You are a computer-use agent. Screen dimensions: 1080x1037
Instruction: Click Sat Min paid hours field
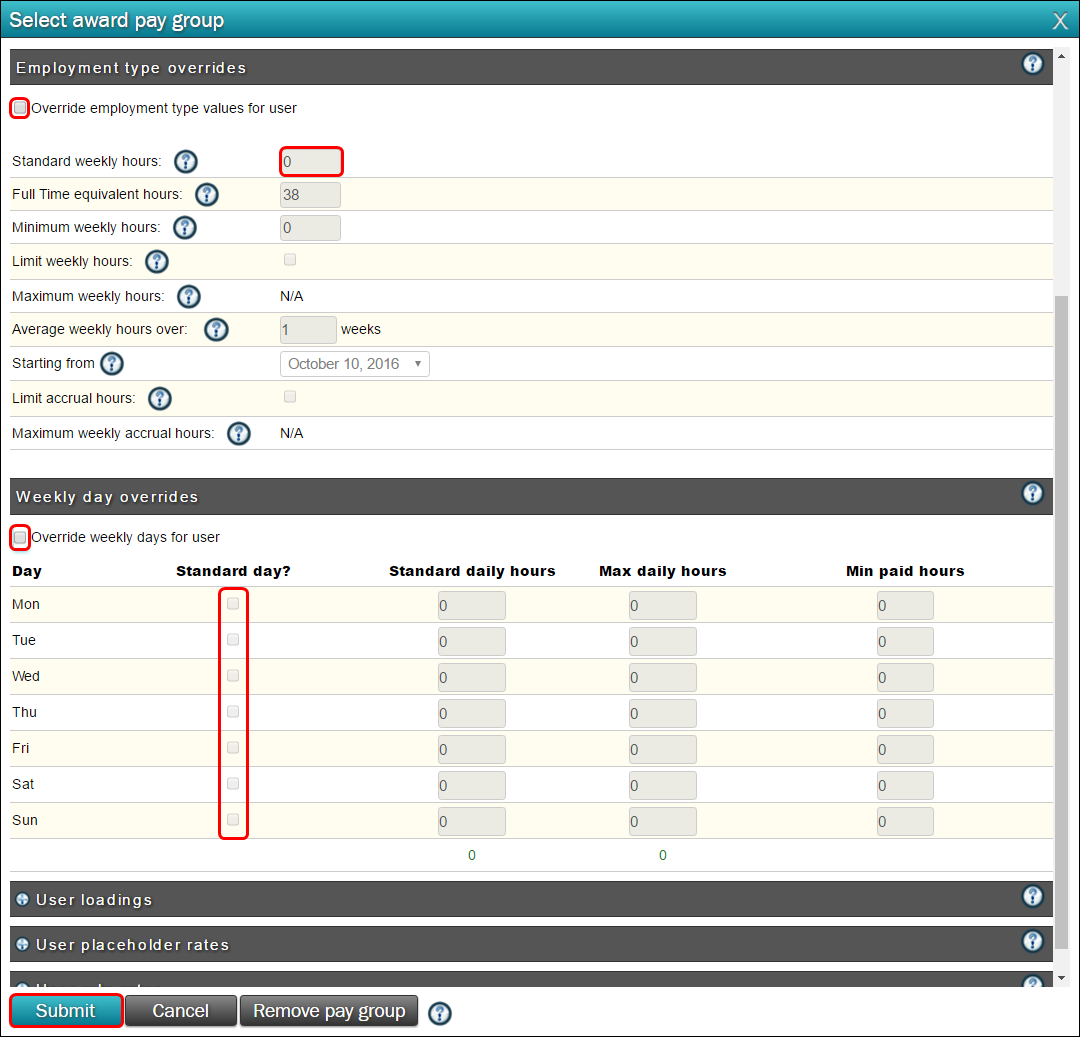905,786
